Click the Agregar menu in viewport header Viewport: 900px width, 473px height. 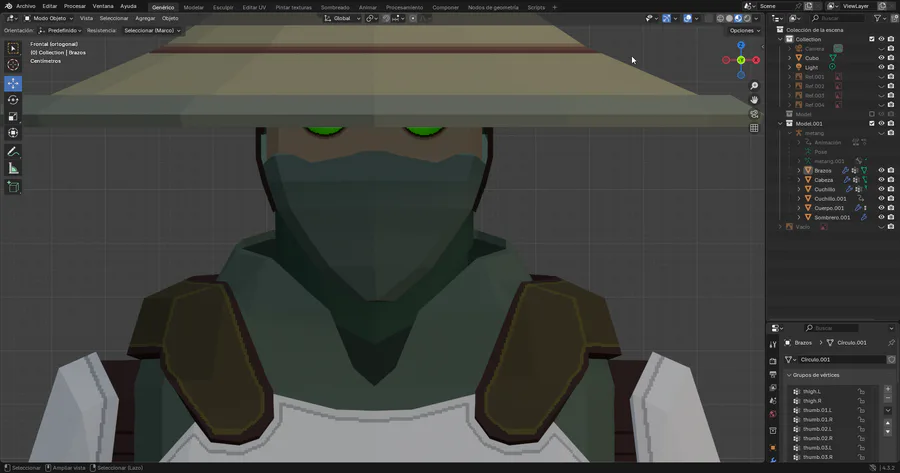[145, 18]
